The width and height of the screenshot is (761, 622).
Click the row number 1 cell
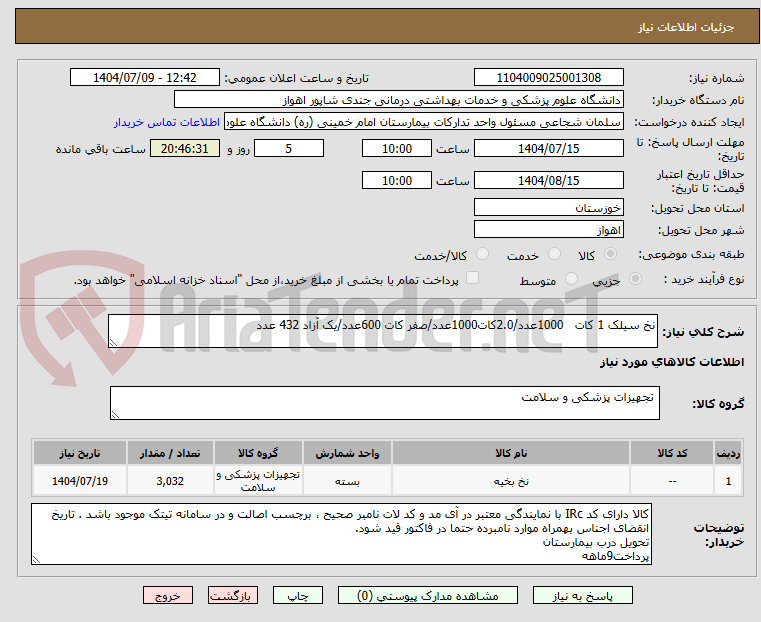click(x=728, y=481)
